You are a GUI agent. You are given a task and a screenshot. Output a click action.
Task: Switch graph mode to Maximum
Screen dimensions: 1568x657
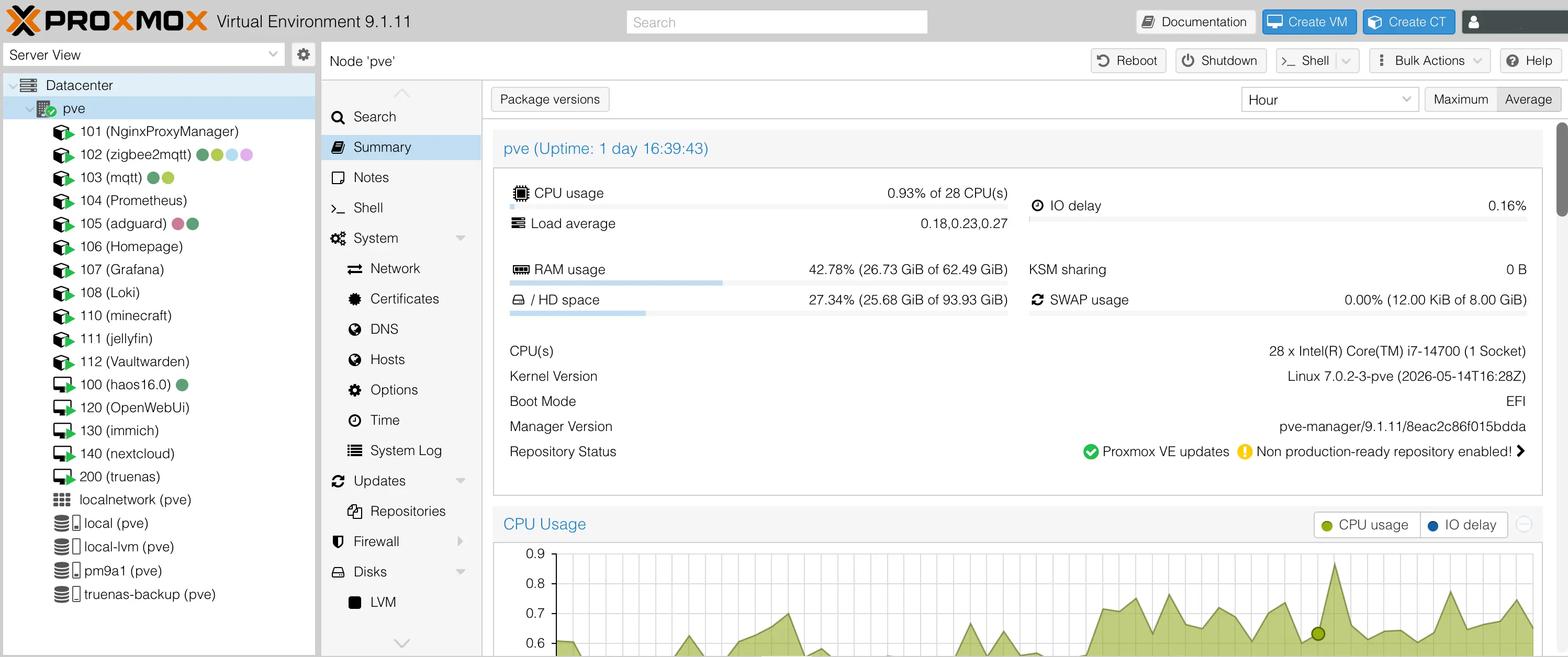(1460, 99)
